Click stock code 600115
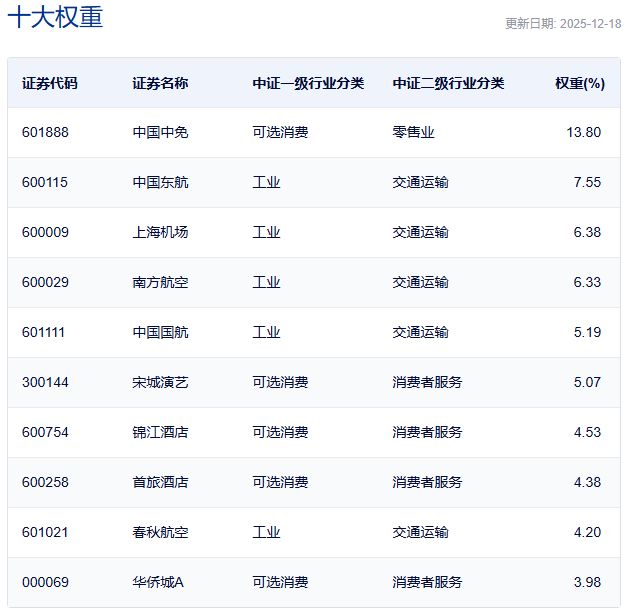This screenshot has width=626, height=615. [45, 182]
